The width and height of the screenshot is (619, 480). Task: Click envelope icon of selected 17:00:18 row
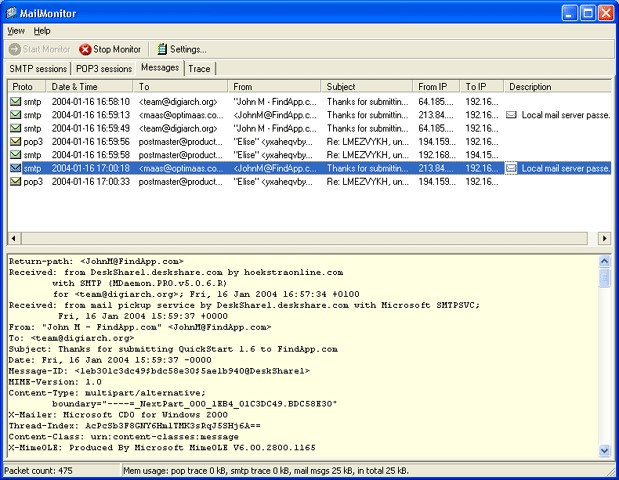click(15, 168)
